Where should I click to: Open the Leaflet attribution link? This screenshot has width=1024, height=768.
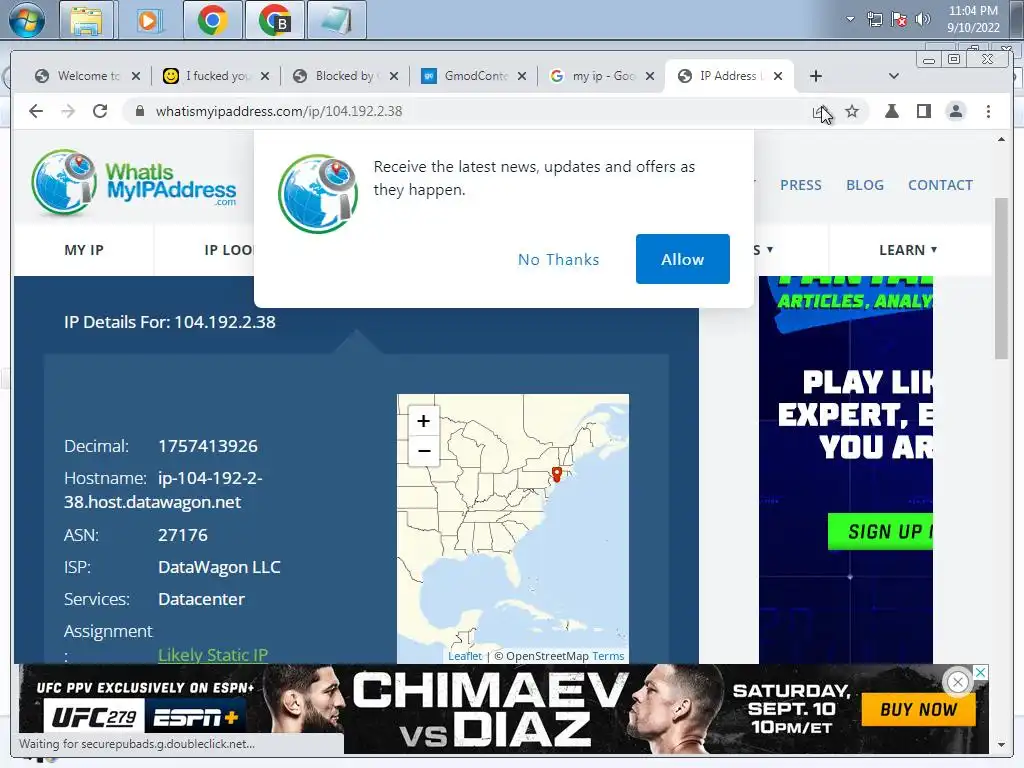tap(465, 656)
